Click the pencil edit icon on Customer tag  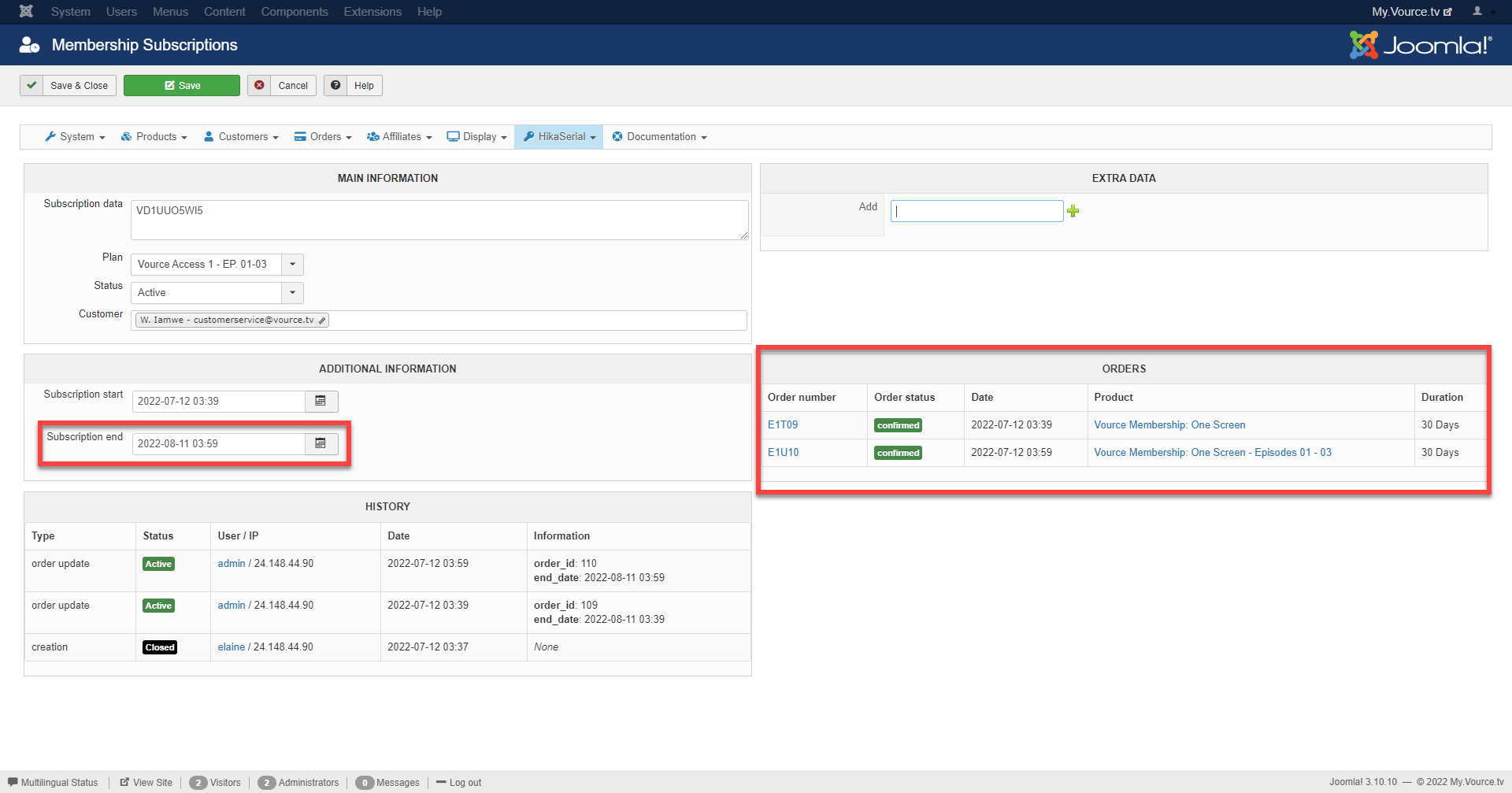322,321
